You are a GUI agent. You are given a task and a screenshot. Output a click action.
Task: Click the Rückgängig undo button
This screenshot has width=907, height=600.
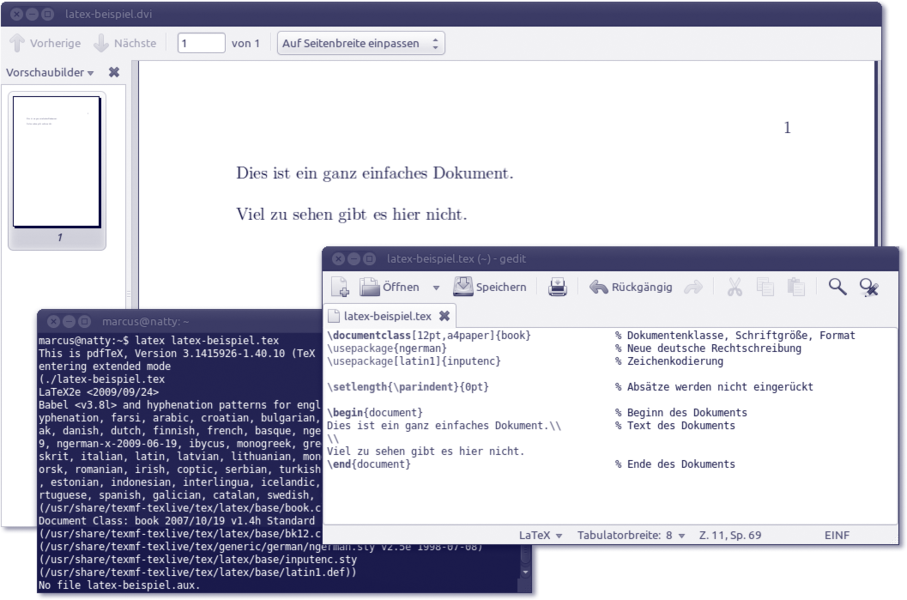631,288
